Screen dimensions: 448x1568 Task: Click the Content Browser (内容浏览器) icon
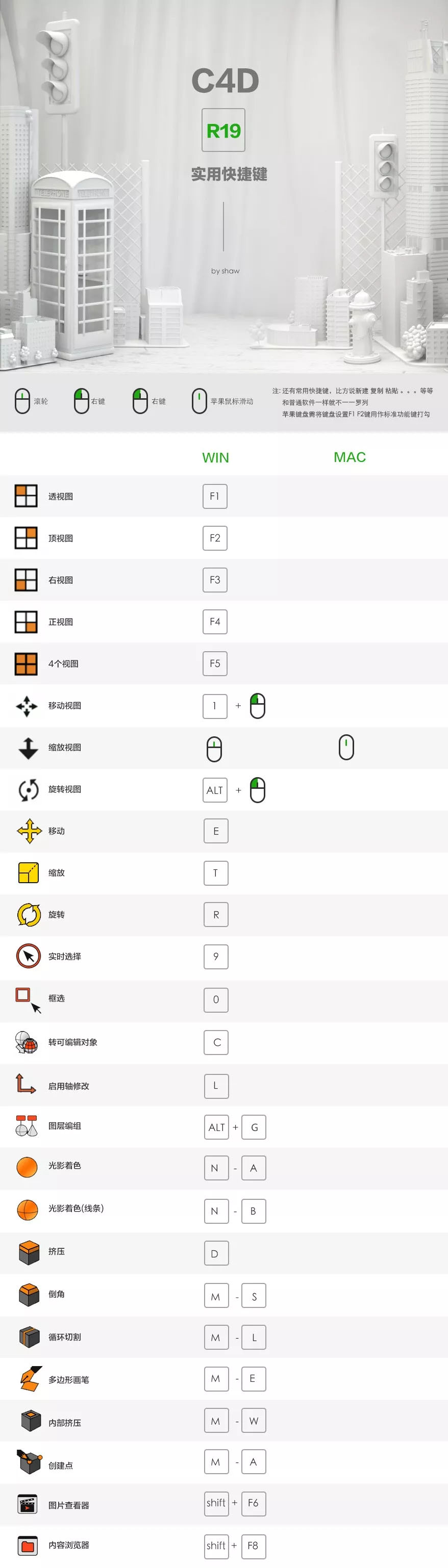point(28,1545)
